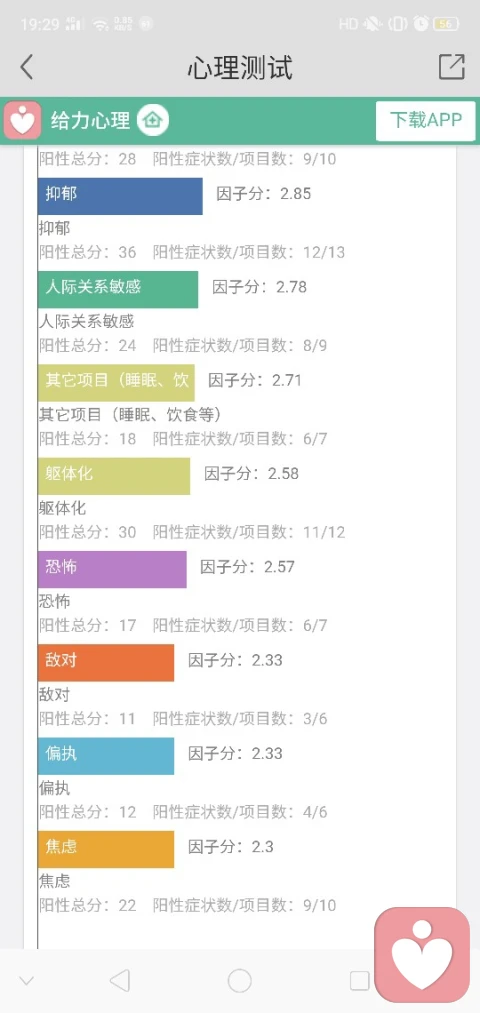Select the purple 恐怖 factor bar
Screen dimensions: 480x1013
pyautogui.click(x=112, y=569)
